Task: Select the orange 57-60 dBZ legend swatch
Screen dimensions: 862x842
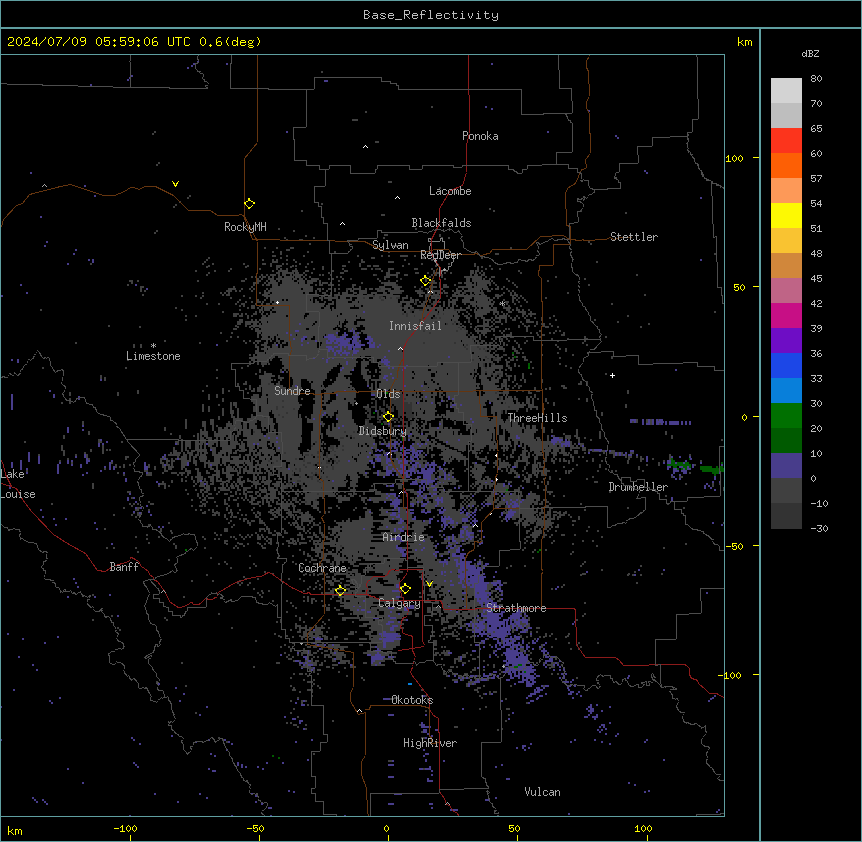Action: coord(786,165)
